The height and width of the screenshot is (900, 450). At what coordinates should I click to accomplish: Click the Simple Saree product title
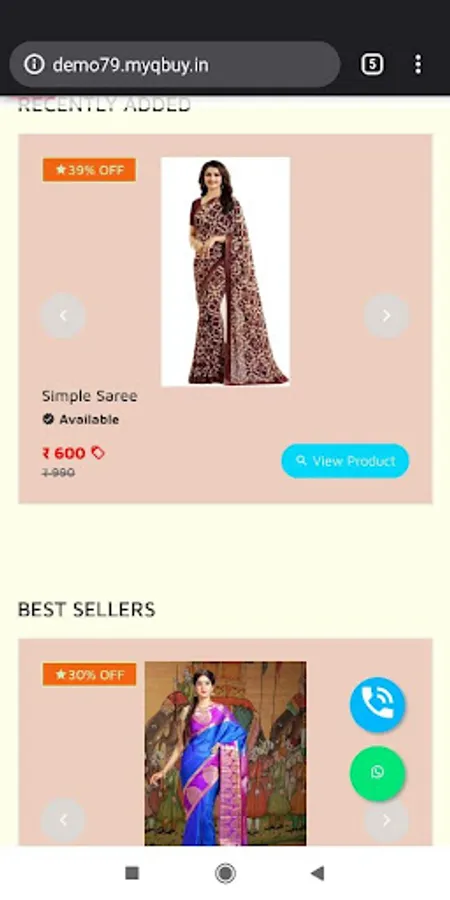point(90,396)
